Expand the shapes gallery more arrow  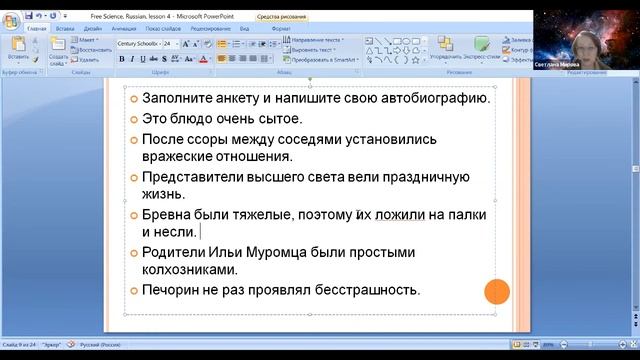click(424, 60)
